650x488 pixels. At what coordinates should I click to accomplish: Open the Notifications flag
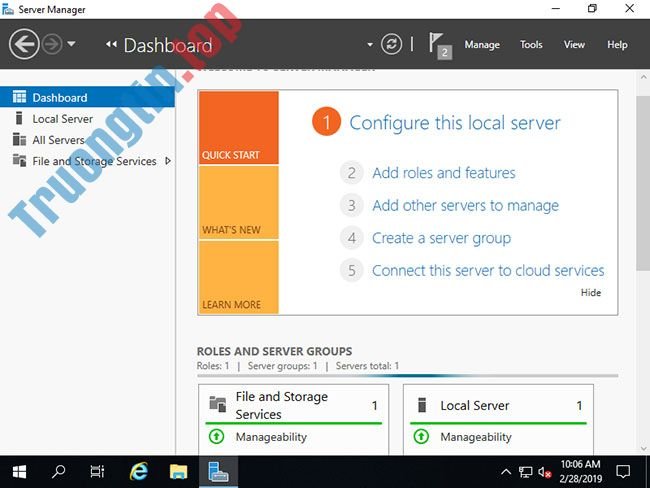440,46
